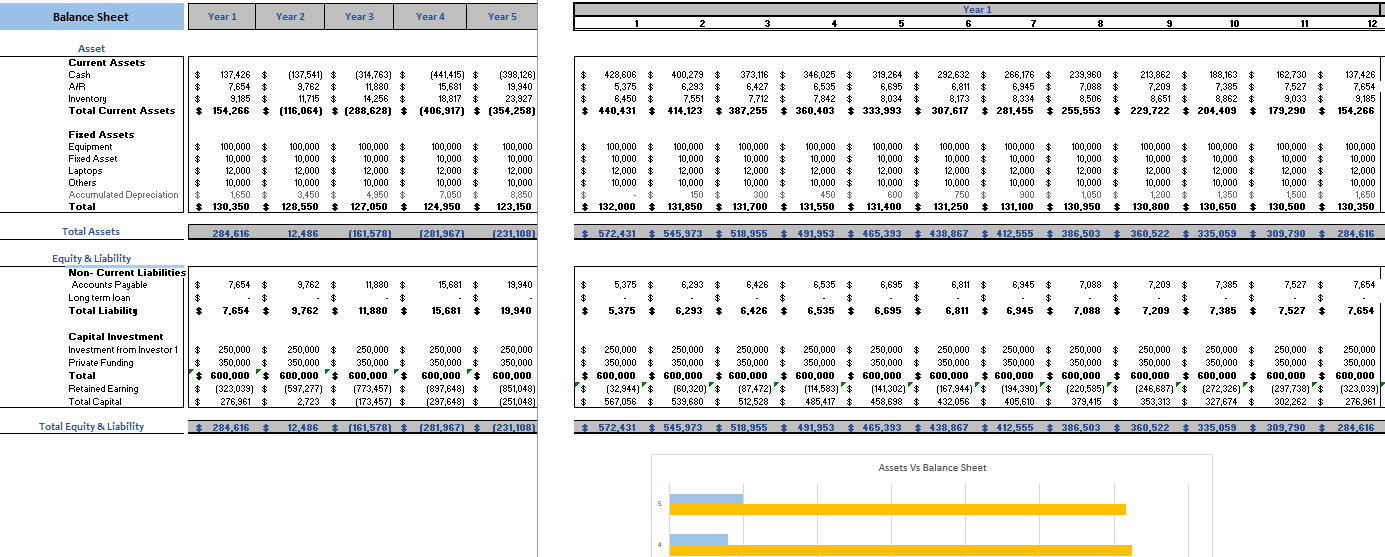Image resolution: width=1385 pixels, height=557 pixels.
Task: Click the Year 4 column header
Action: [430, 16]
